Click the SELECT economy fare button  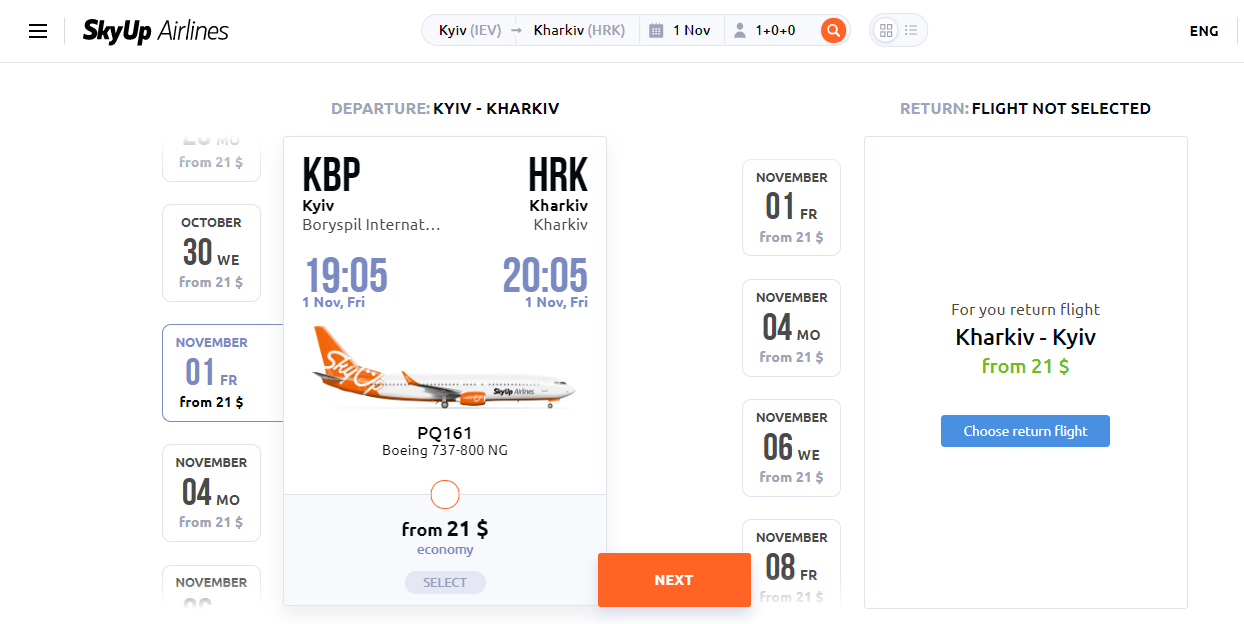coord(445,582)
